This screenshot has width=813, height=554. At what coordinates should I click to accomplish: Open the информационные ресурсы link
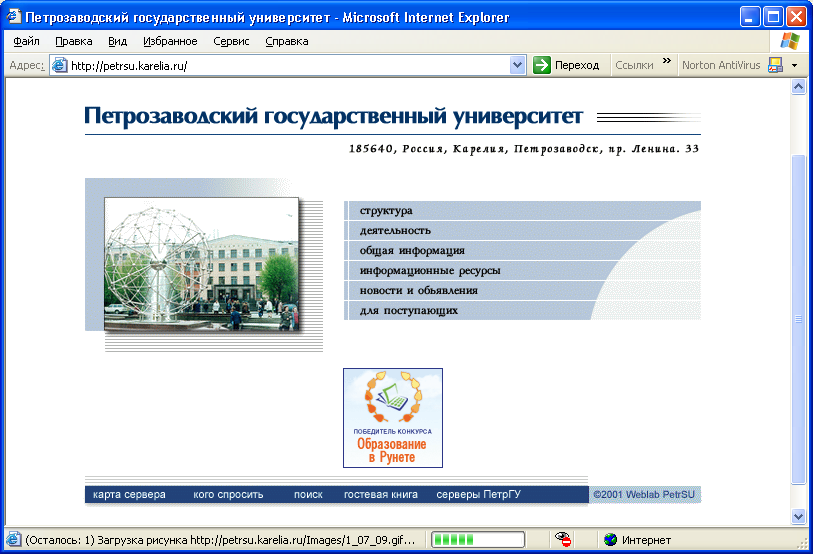[x=430, y=270]
